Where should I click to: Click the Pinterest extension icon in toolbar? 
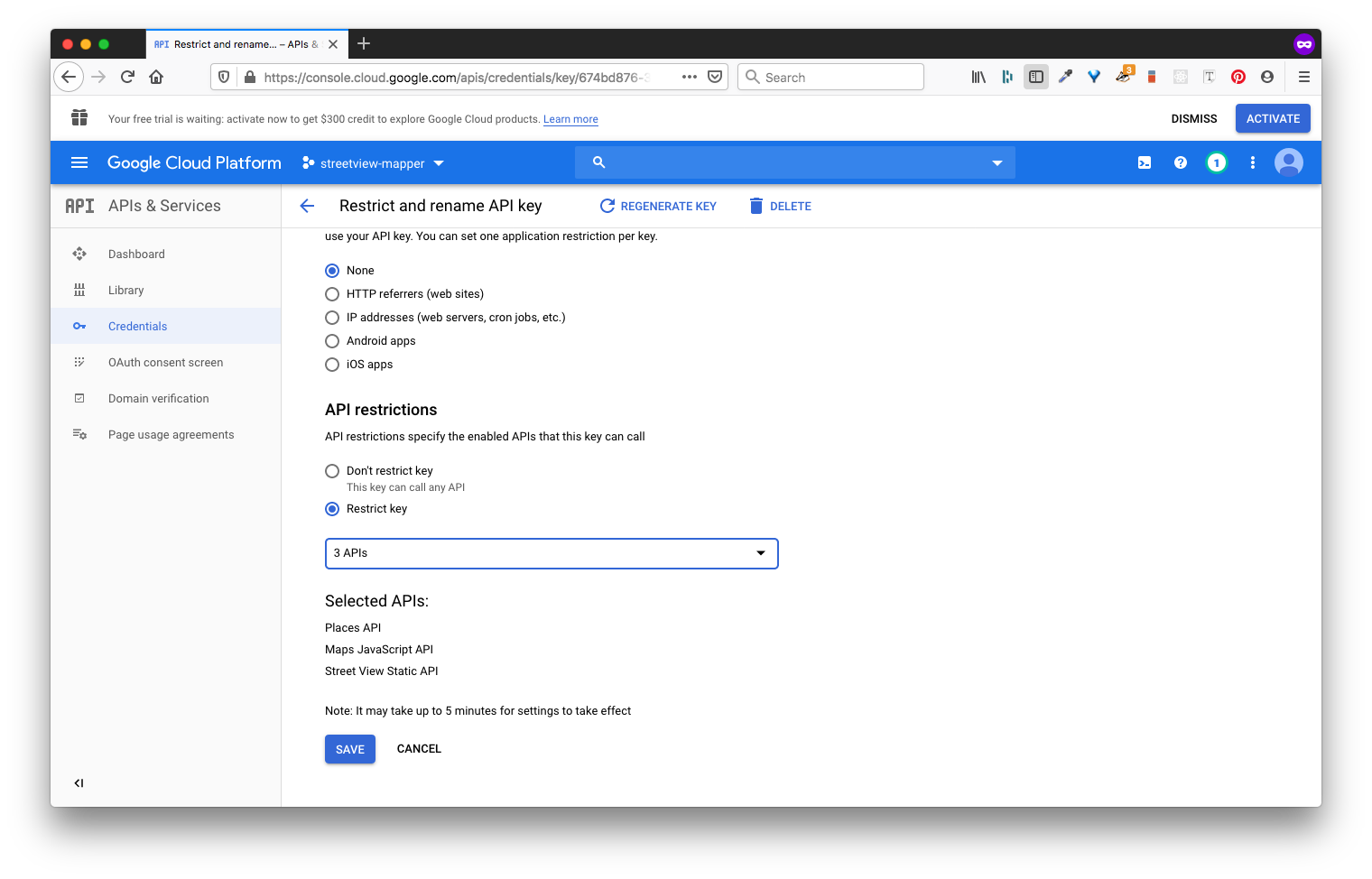[x=1238, y=77]
